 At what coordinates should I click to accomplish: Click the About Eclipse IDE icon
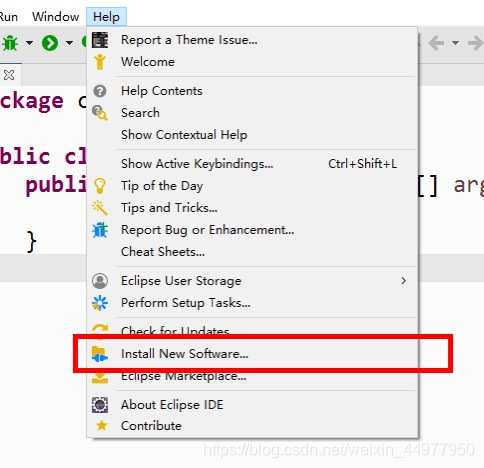pos(100,405)
